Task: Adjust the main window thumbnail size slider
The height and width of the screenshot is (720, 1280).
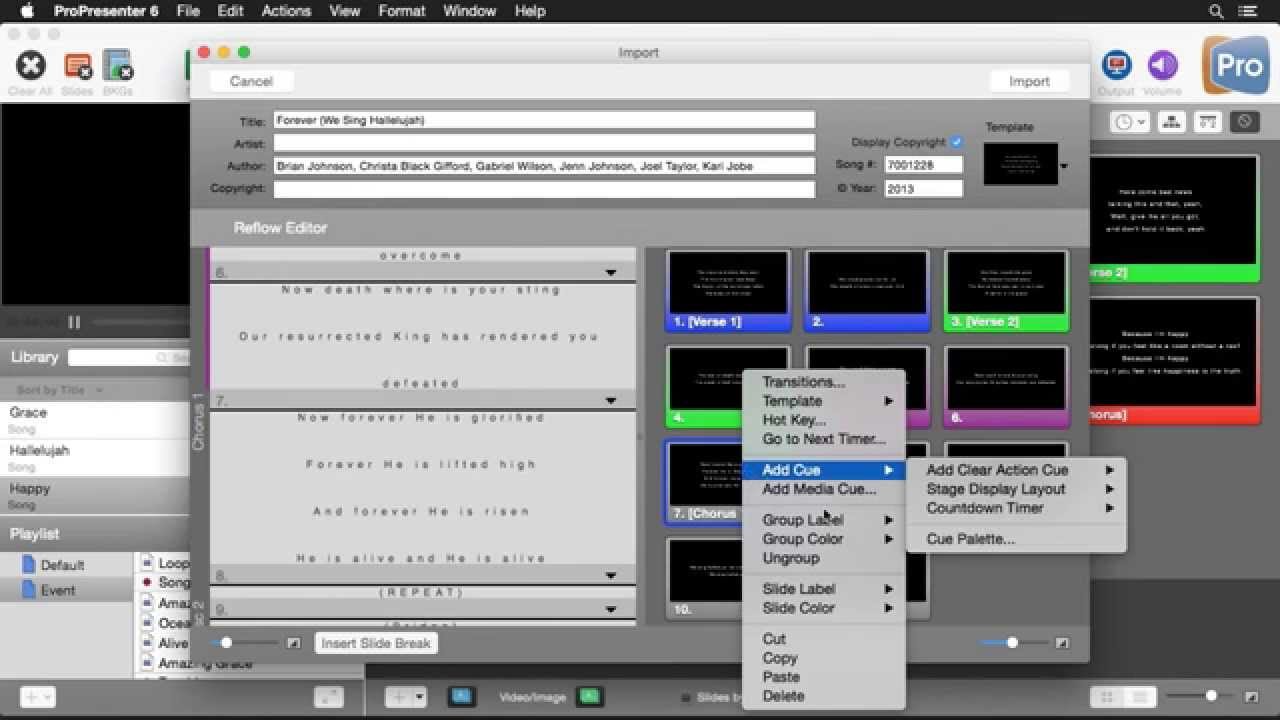Action: (1211, 695)
